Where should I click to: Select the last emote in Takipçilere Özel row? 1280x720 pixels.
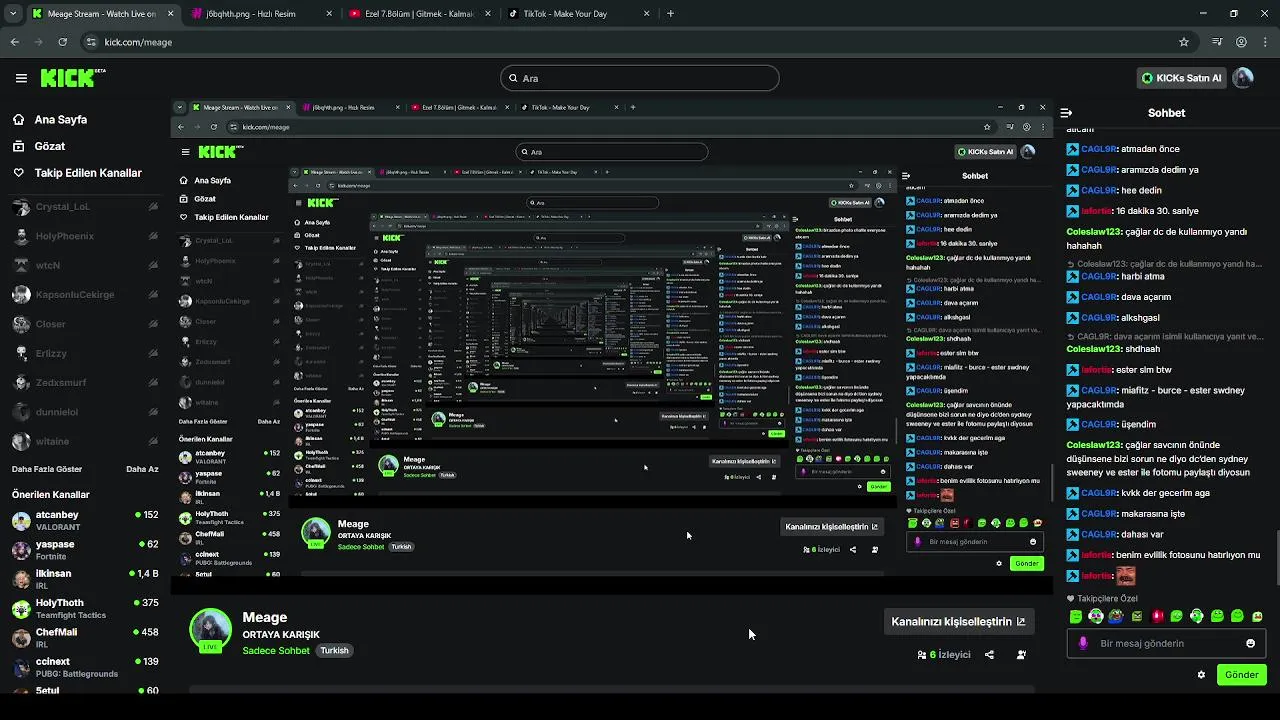pos(1257,616)
